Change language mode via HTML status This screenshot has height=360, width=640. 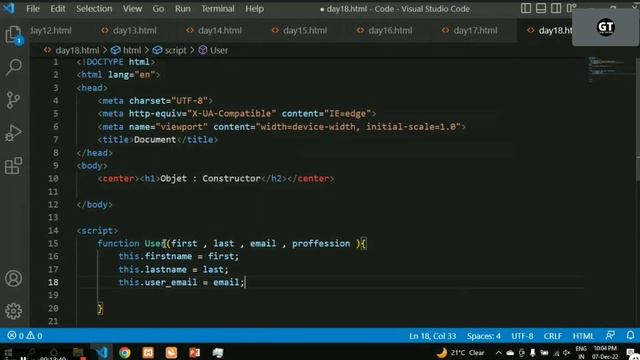583,336
